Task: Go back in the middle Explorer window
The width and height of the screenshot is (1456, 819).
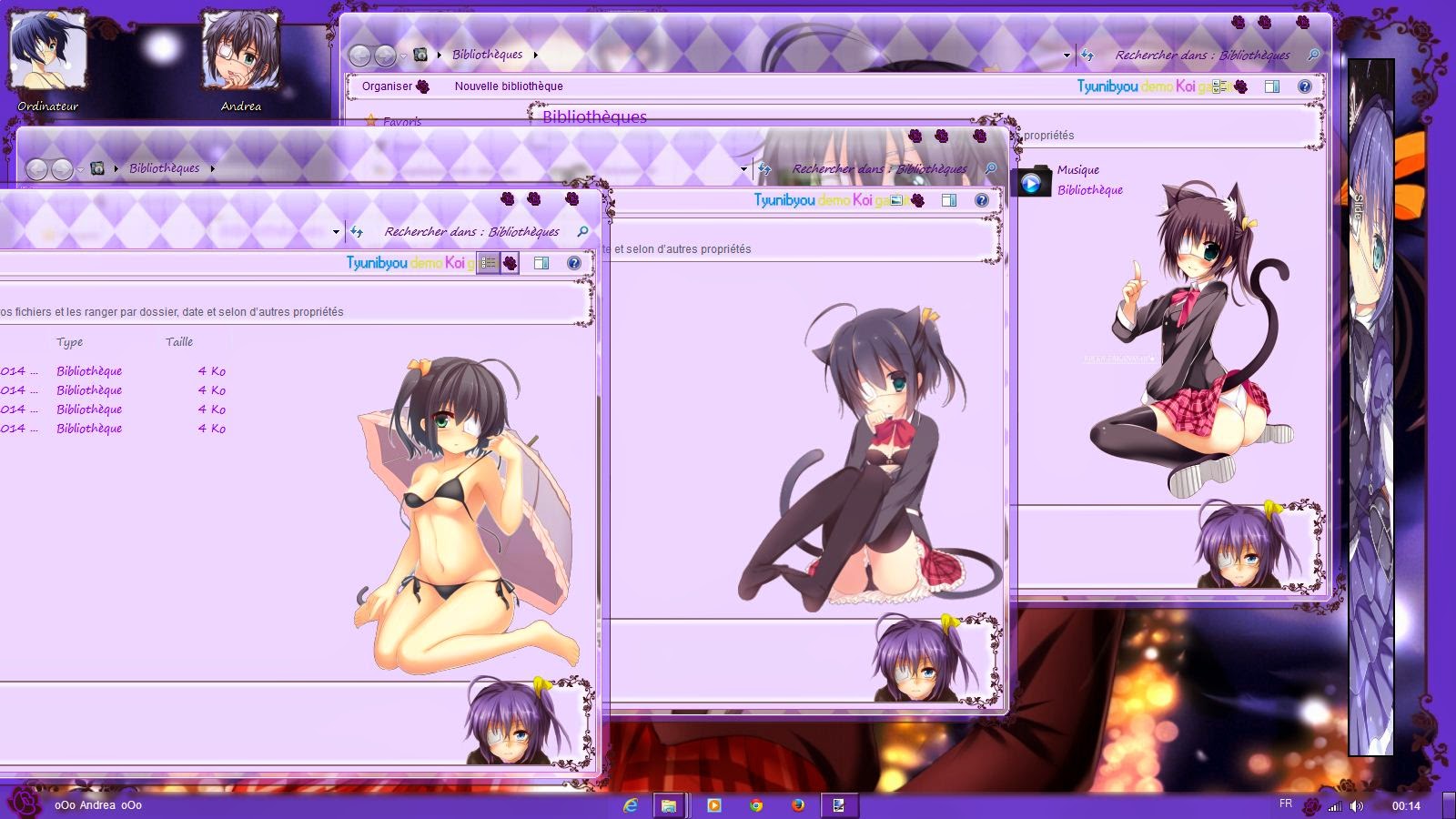Action: click(x=36, y=169)
